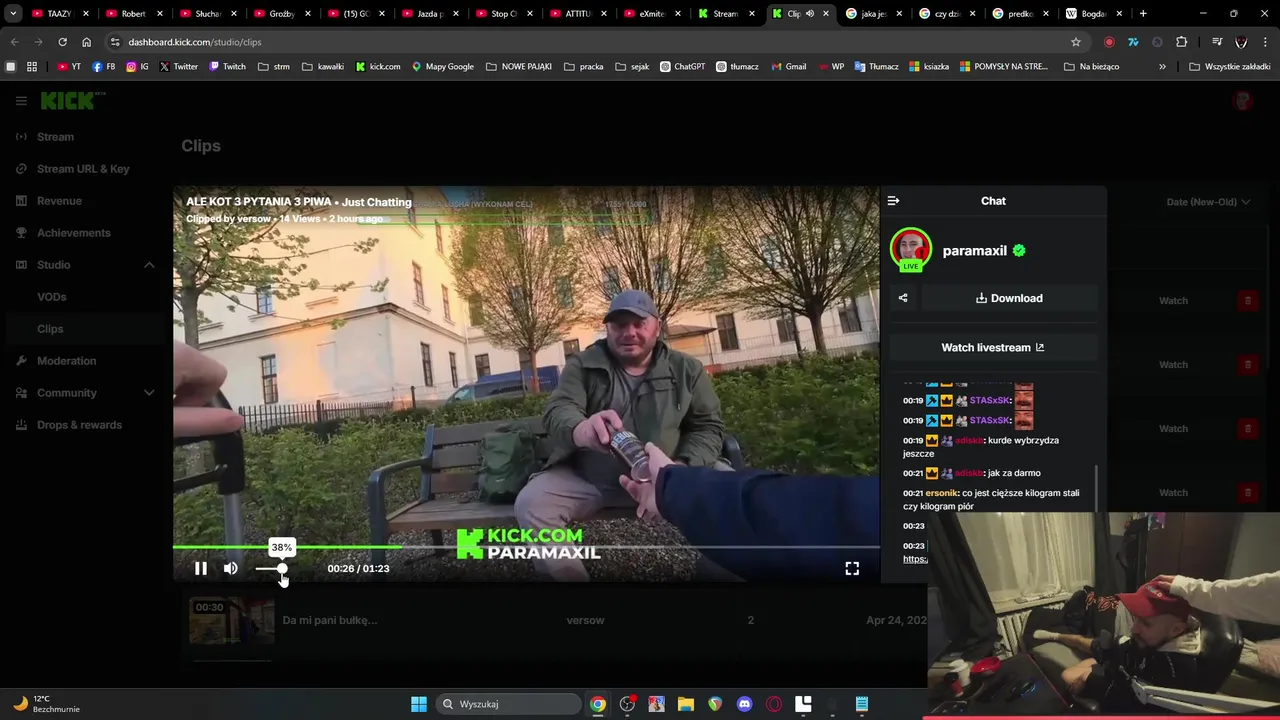Open the NOWE PAJĄKI bookmark folder
Image resolution: width=1280 pixels, height=720 pixels.
coord(519,67)
